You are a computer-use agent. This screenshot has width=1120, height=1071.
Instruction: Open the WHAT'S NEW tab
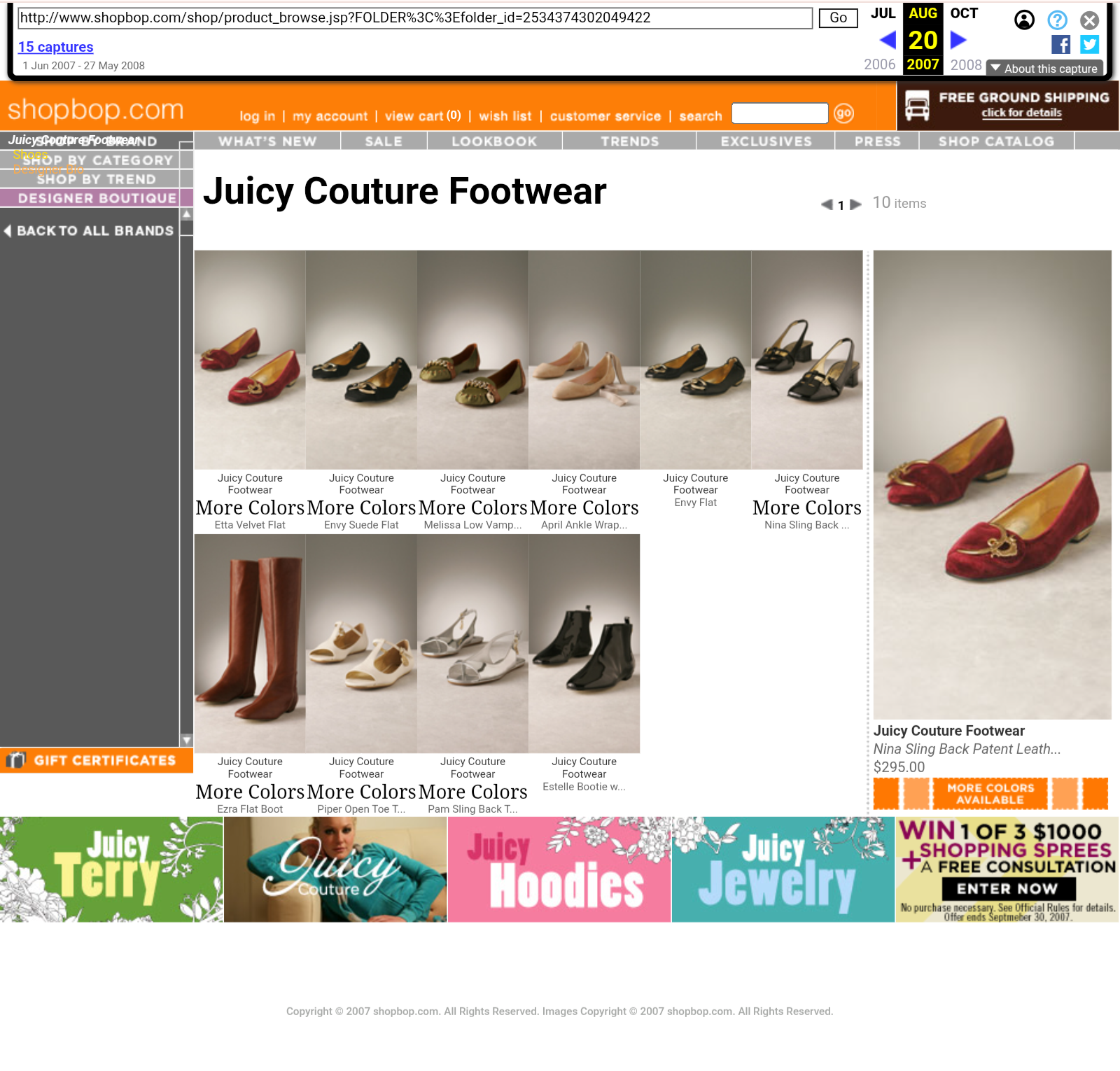[267, 141]
